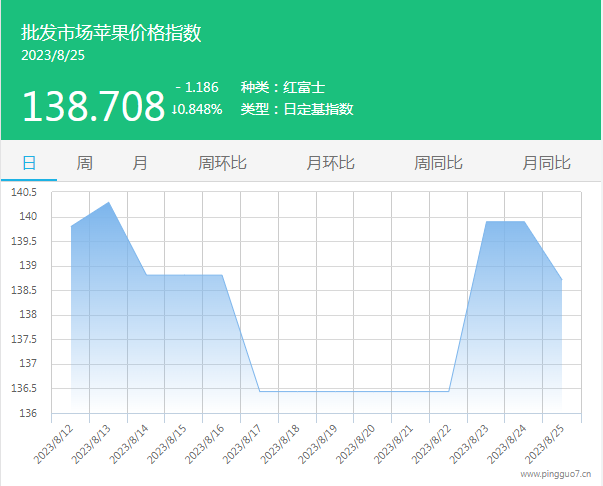The height and width of the screenshot is (486, 603).
Task: Click the 140.5 y-axis label
Action: 23,192
